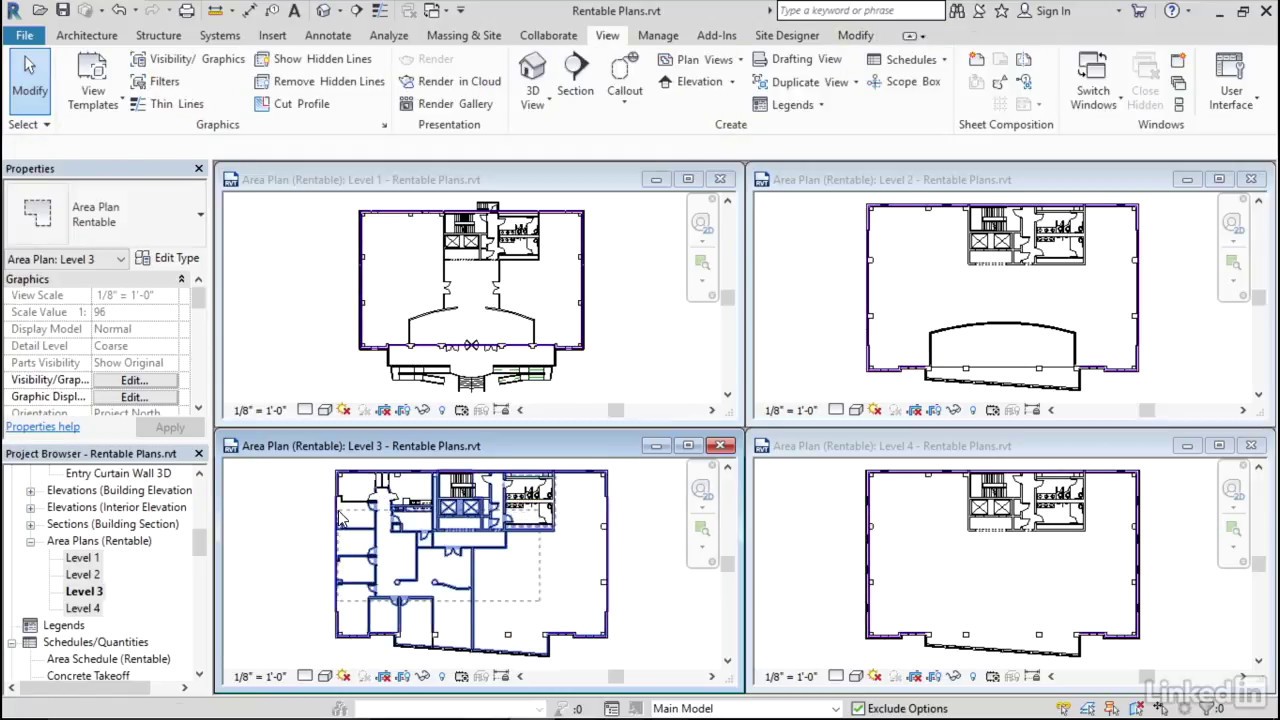Click Level 3 view scale 1/8" = 1'-0" control
The width and height of the screenshot is (1280, 720).
(x=260, y=677)
